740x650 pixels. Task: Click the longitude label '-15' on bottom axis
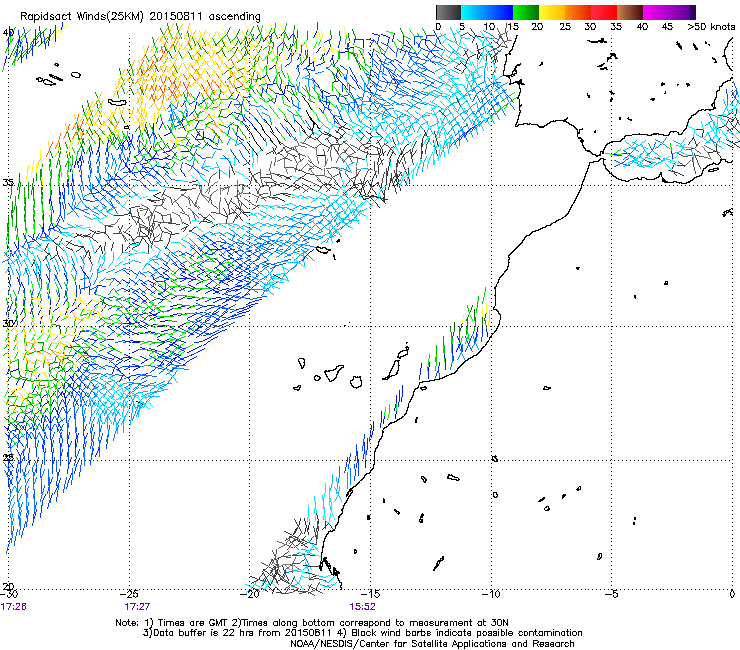[370, 594]
